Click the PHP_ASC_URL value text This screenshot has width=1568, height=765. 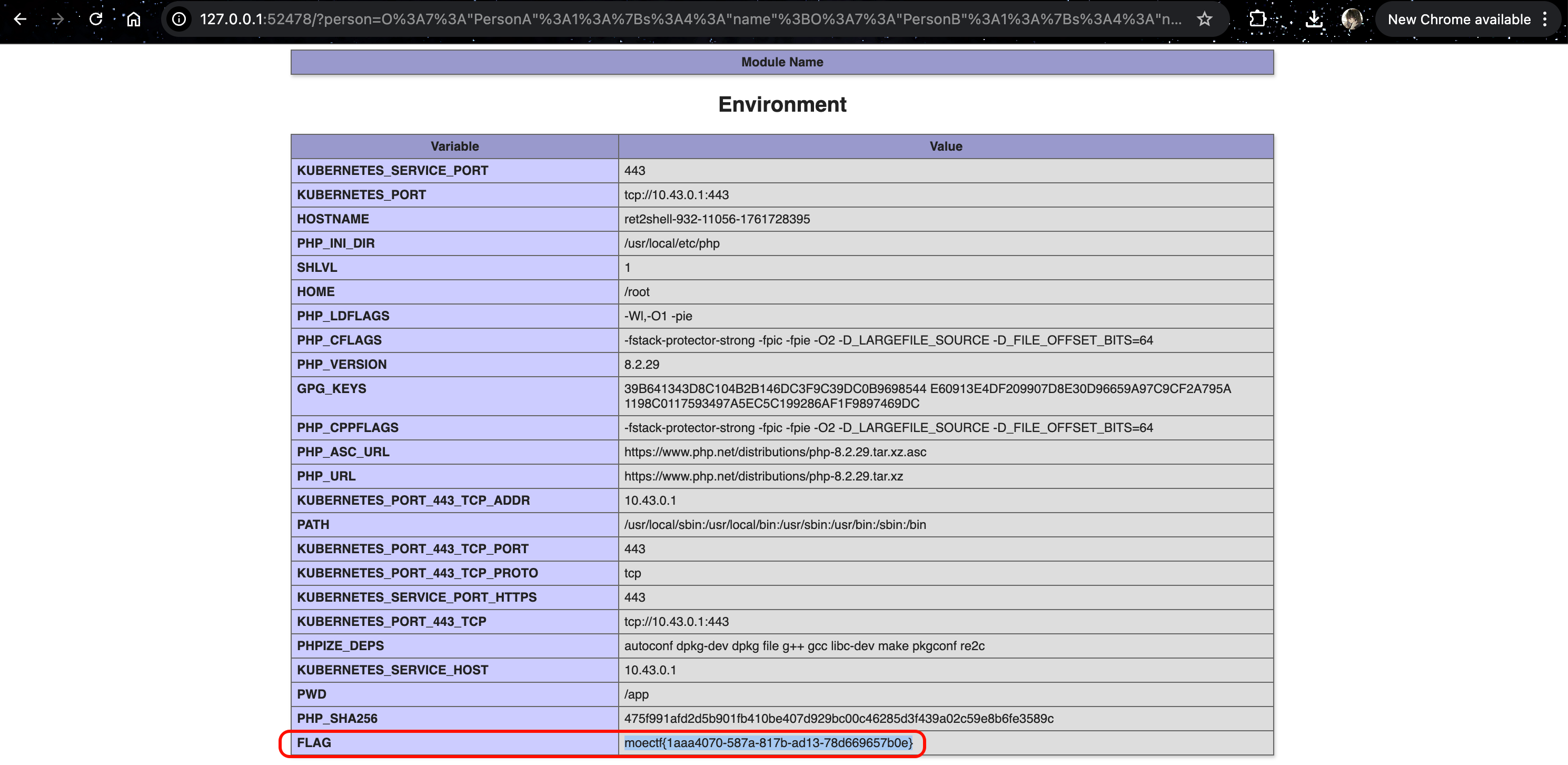pyautogui.click(x=775, y=452)
